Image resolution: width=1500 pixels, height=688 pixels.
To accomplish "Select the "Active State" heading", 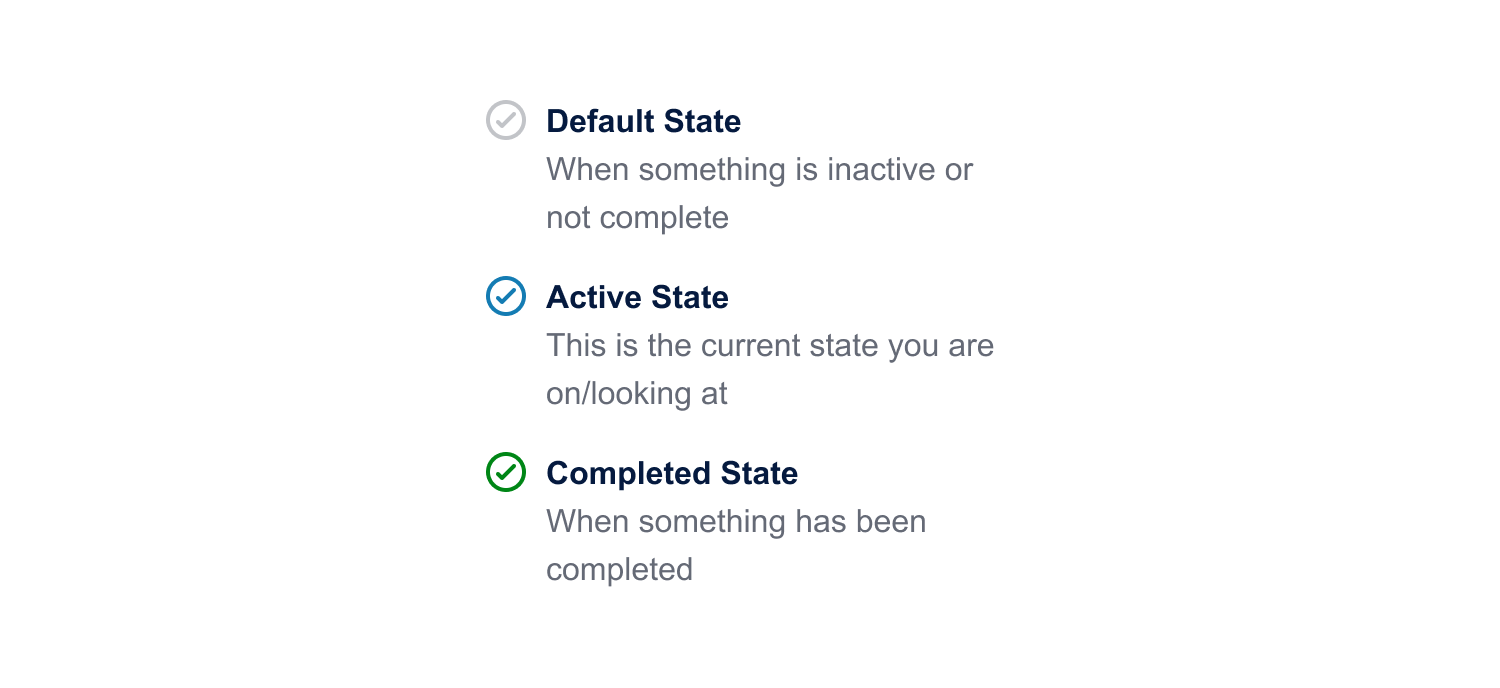I will click(637, 297).
